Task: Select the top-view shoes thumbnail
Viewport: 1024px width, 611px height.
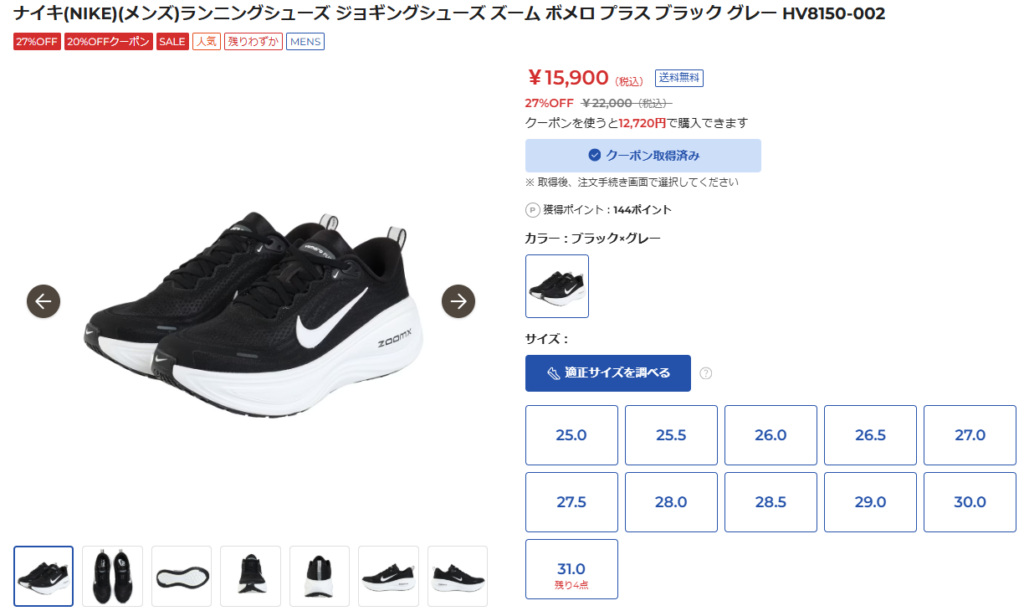Action: point(112,576)
